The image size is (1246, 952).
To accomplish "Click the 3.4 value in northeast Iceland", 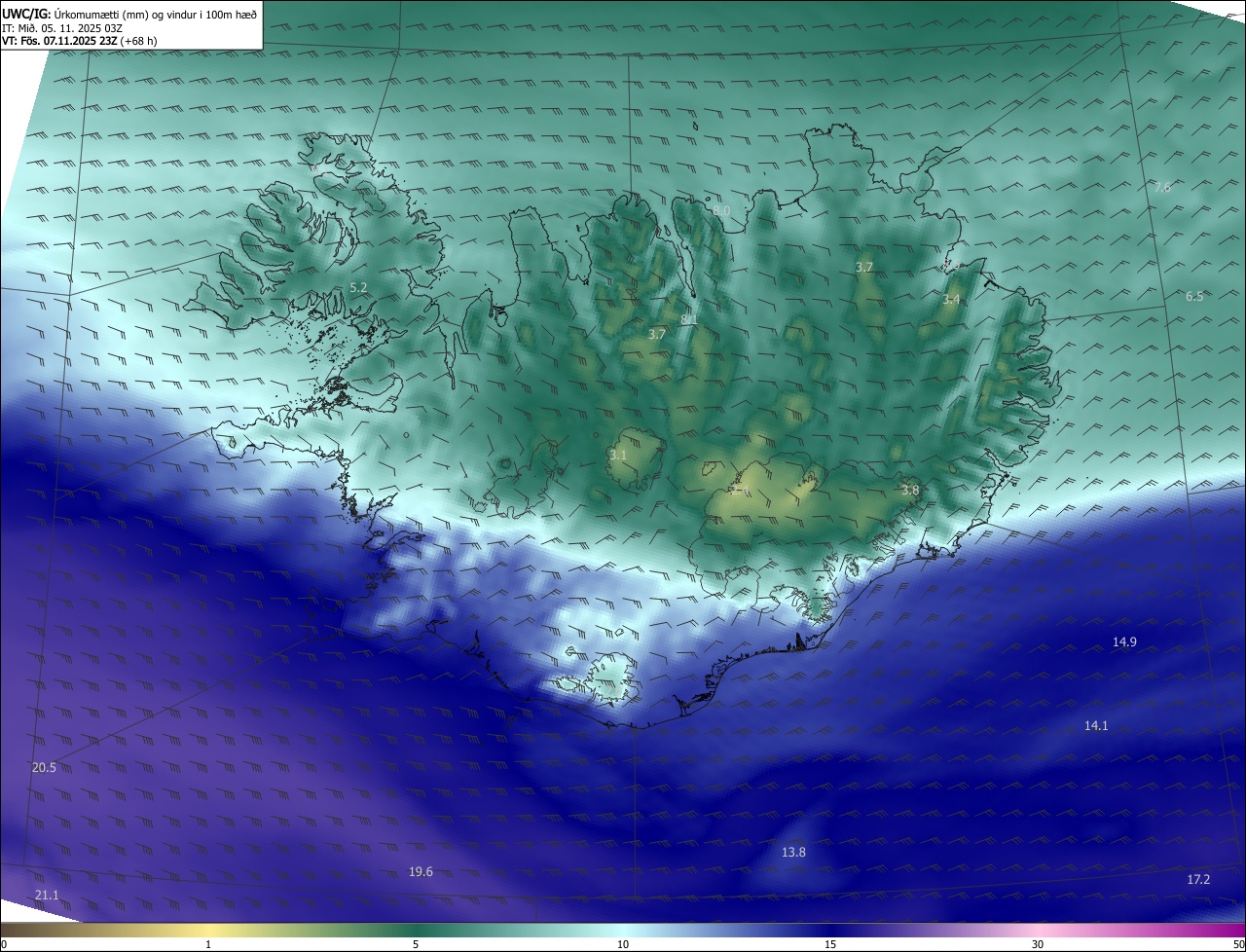I will coord(951,300).
